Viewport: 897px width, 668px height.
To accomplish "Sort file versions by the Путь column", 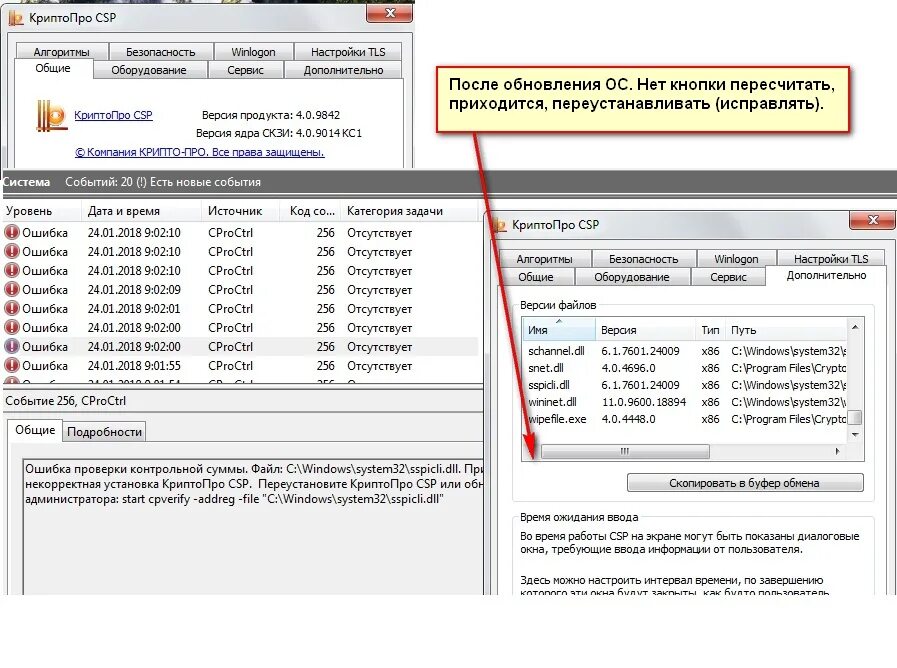I will (x=785, y=330).
